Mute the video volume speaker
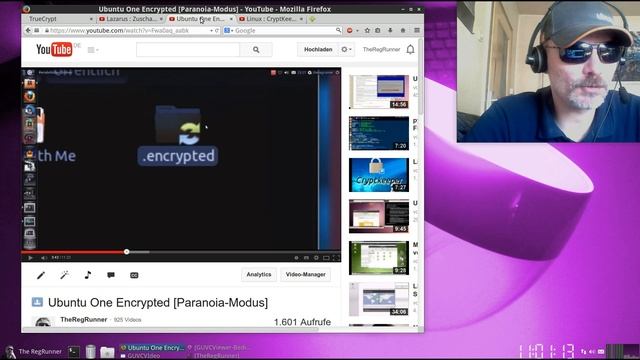Viewport: 640px width, 360px height. (44, 258)
